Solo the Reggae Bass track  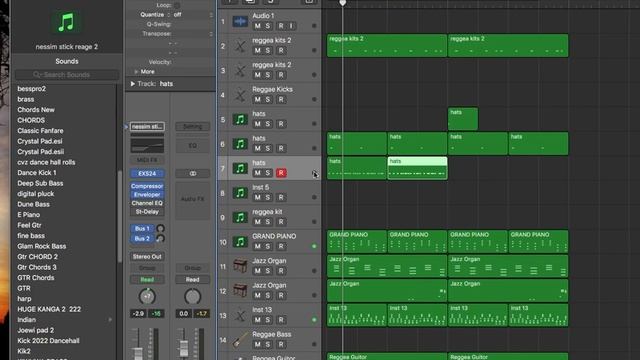pyautogui.click(x=268, y=344)
